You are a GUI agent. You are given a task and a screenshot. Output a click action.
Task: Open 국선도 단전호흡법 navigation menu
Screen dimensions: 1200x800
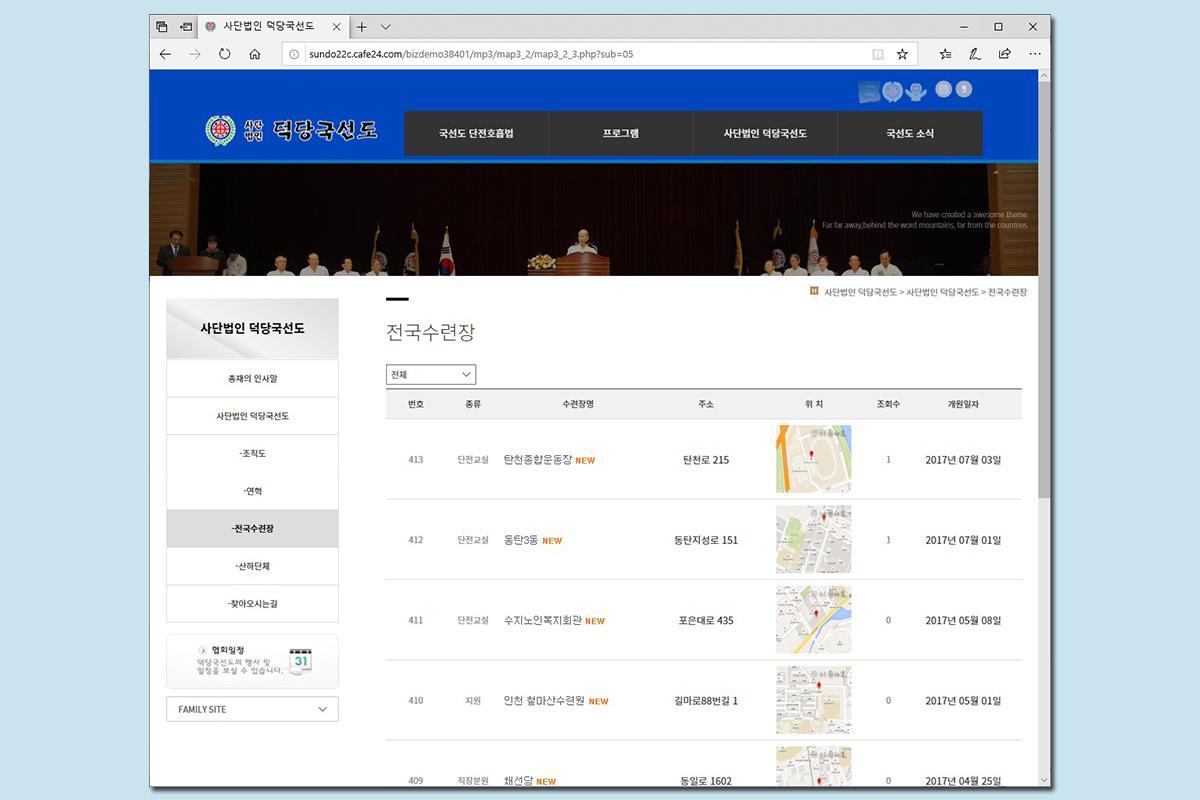pyautogui.click(x=476, y=133)
